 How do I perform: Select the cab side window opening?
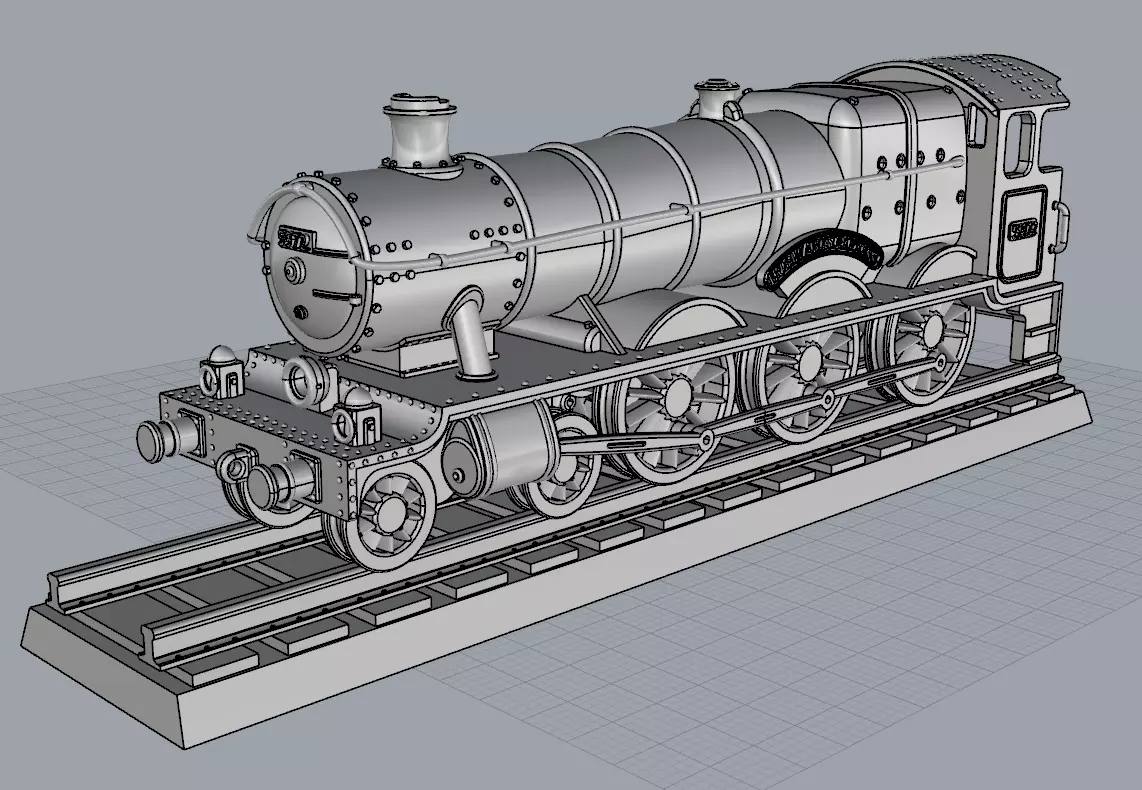tap(1021, 144)
